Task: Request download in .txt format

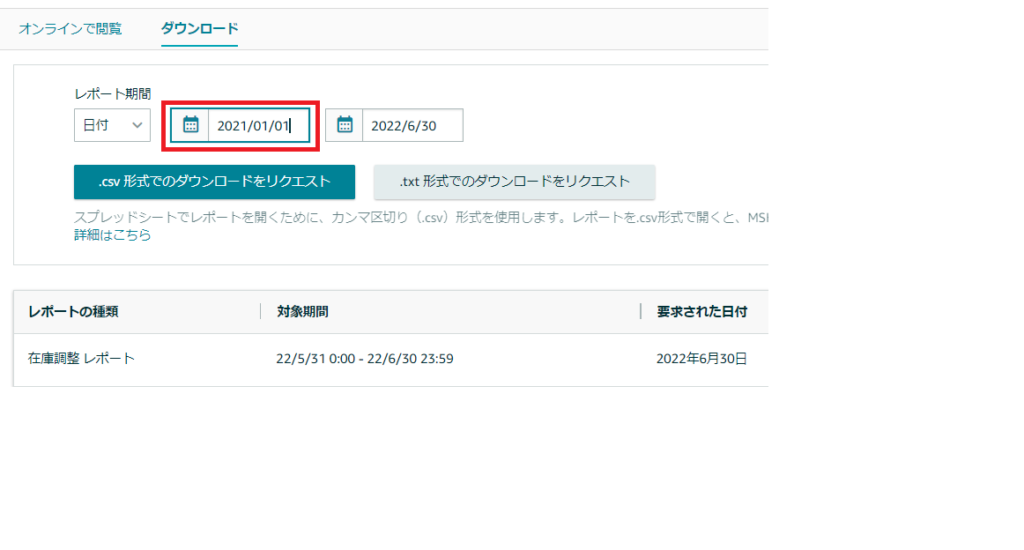Action: (x=514, y=182)
